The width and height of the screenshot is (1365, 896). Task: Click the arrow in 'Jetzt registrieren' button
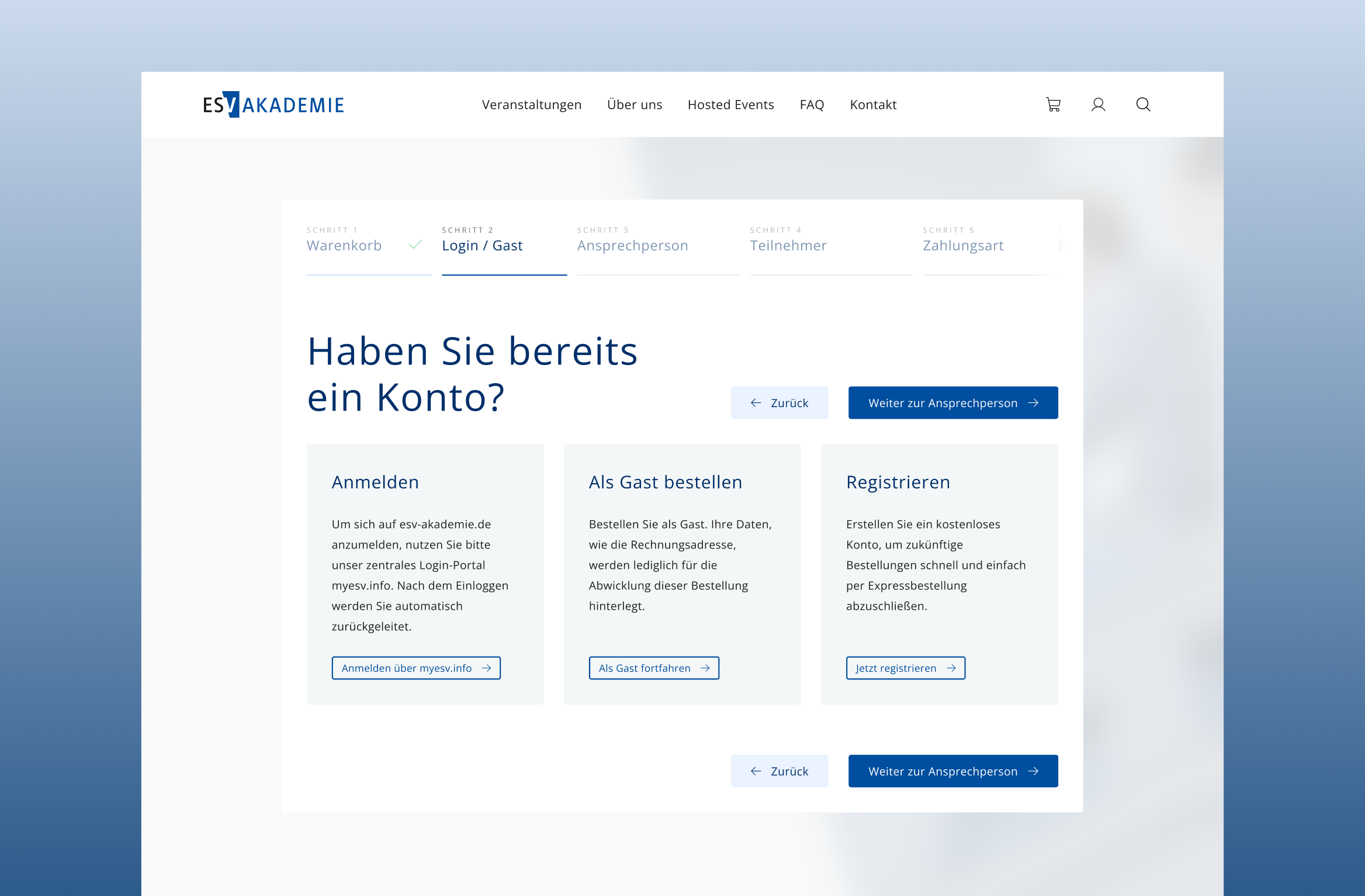[x=952, y=668]
